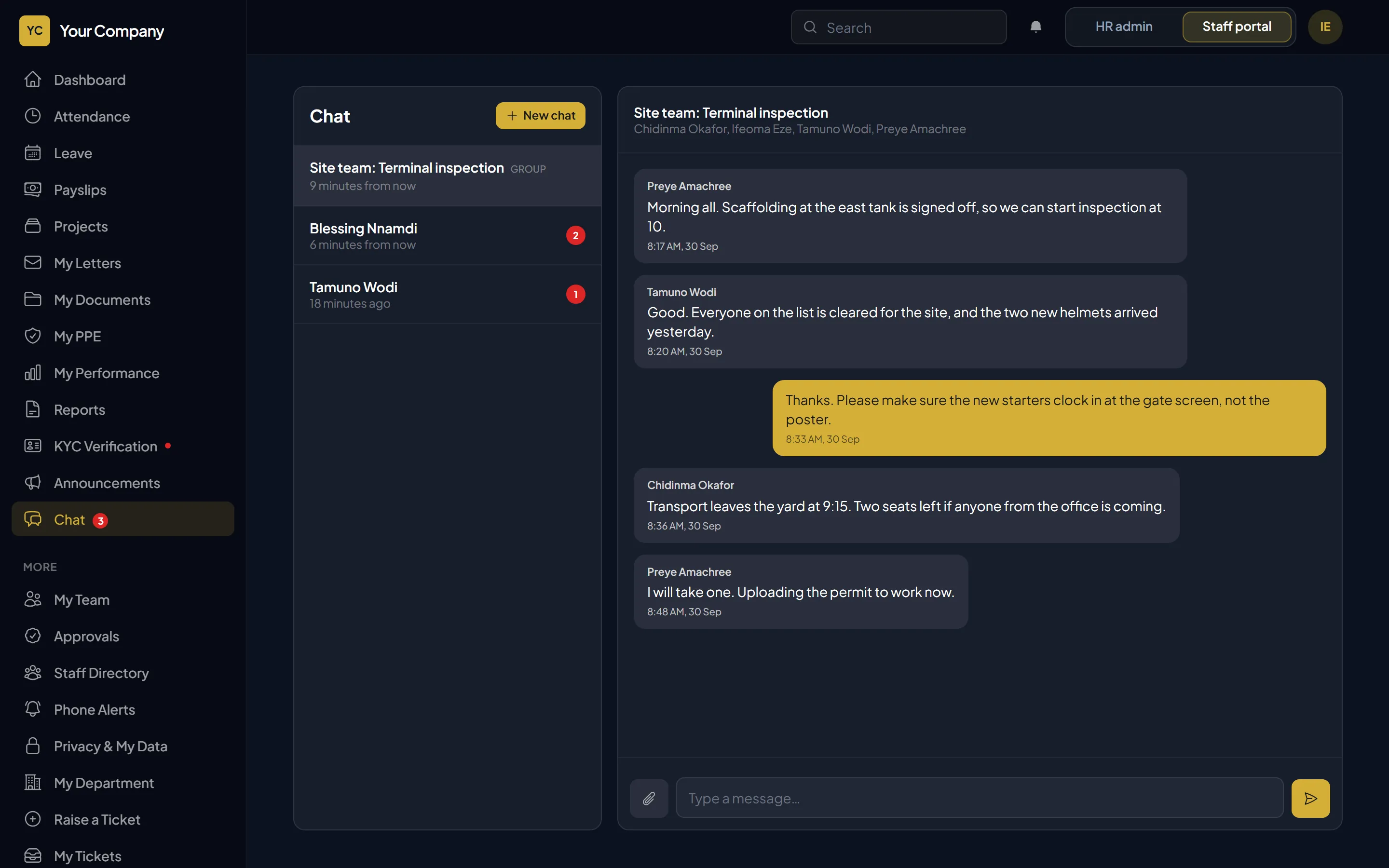Click the My Performance bar chart icon

click(x=33, y=373)
